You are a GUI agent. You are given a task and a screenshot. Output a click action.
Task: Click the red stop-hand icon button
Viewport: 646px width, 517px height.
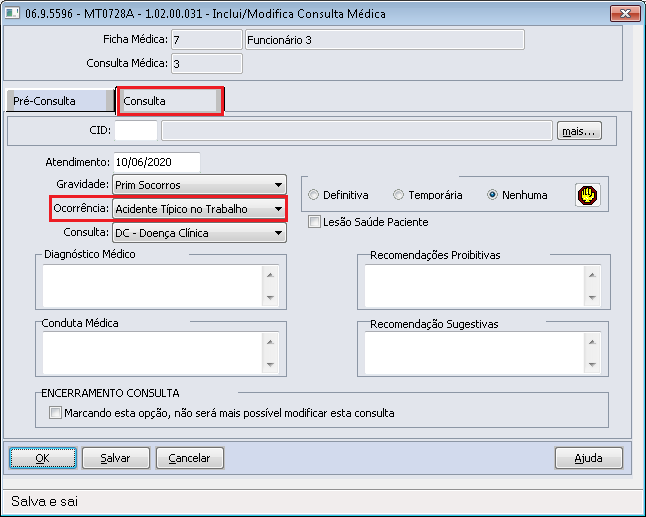coord(587,195)
